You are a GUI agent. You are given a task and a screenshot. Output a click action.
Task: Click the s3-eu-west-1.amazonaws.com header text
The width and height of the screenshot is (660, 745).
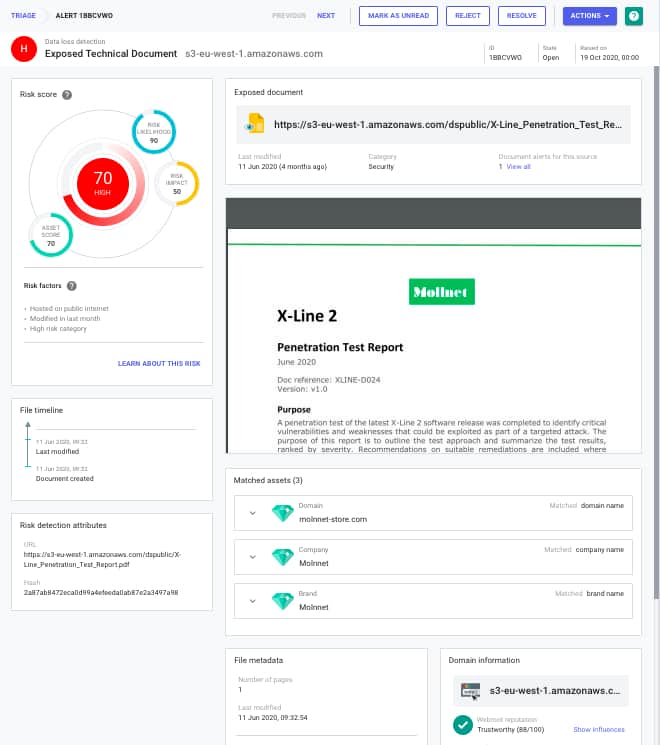[x=254, y=54]
